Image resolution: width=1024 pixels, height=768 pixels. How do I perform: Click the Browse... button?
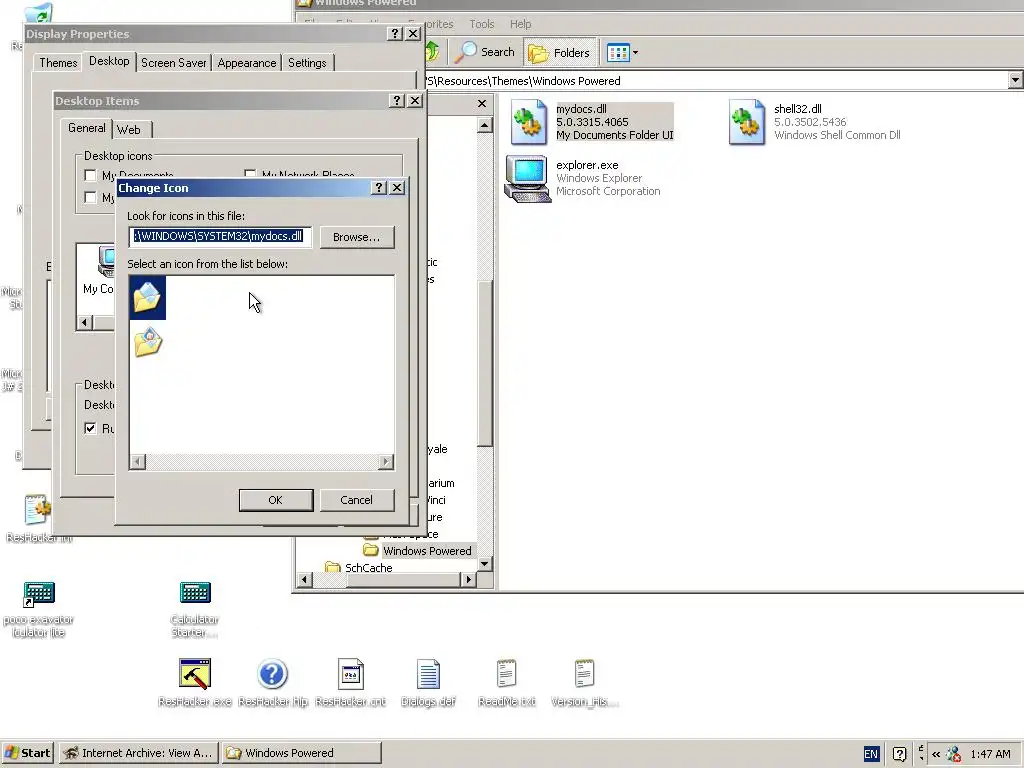pos(357,237)
